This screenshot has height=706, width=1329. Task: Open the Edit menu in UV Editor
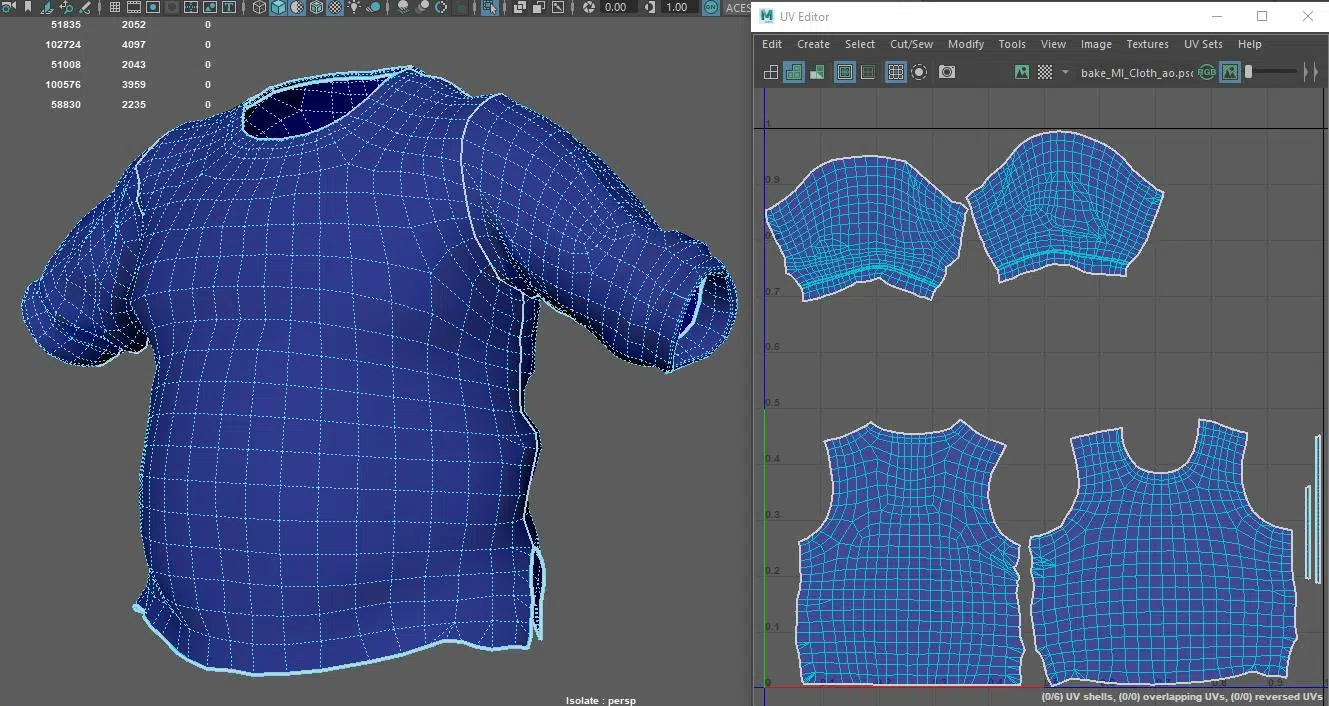[772, 44]
